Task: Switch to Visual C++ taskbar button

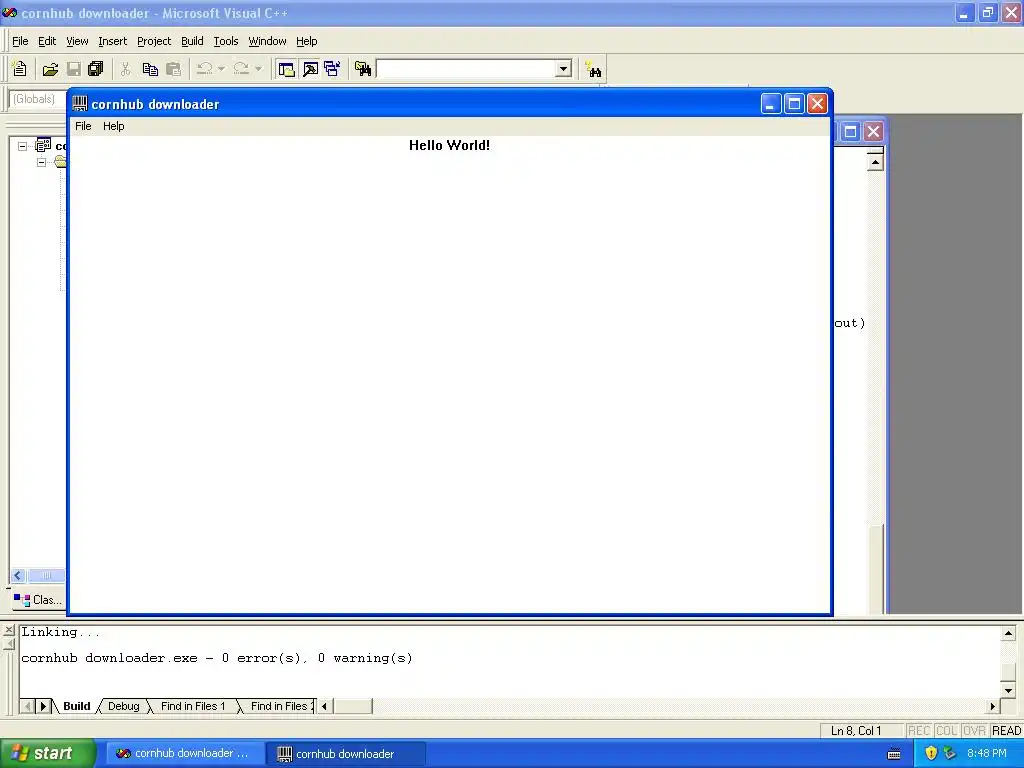Action: (x=185, y=754)
